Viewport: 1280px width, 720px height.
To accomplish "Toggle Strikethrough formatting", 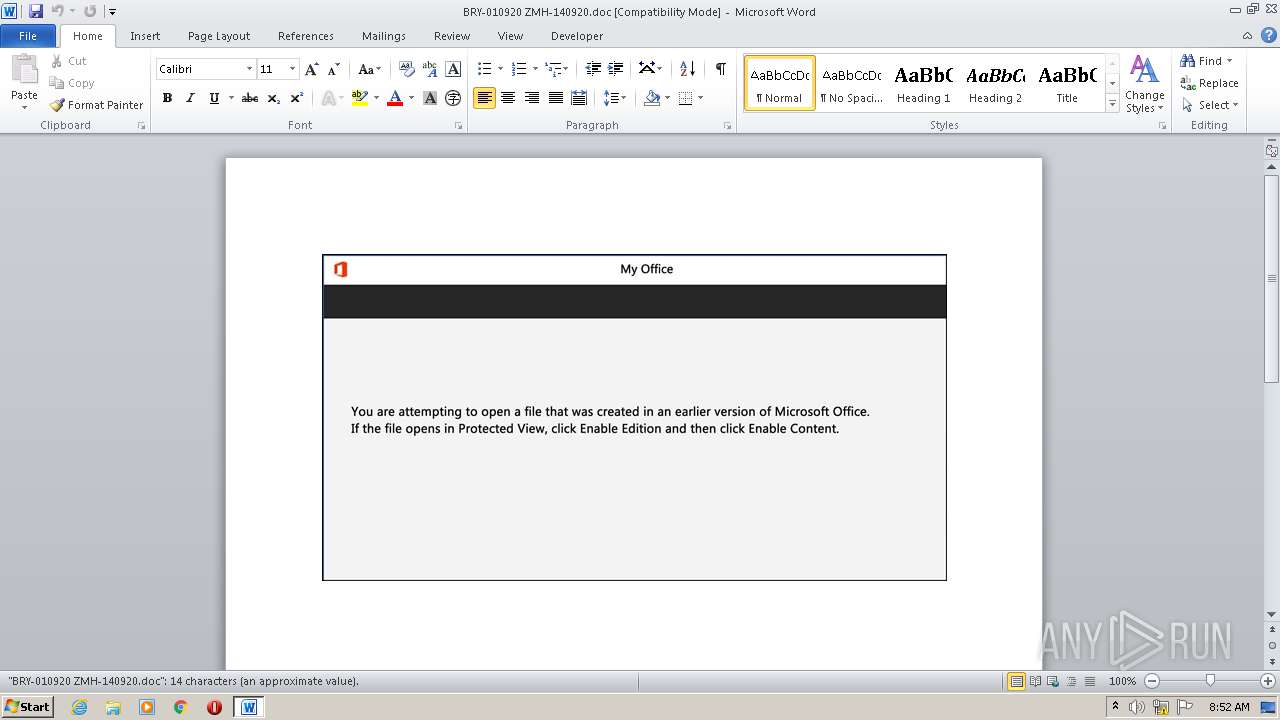I will pyautogui.click(x=250, y=98).
